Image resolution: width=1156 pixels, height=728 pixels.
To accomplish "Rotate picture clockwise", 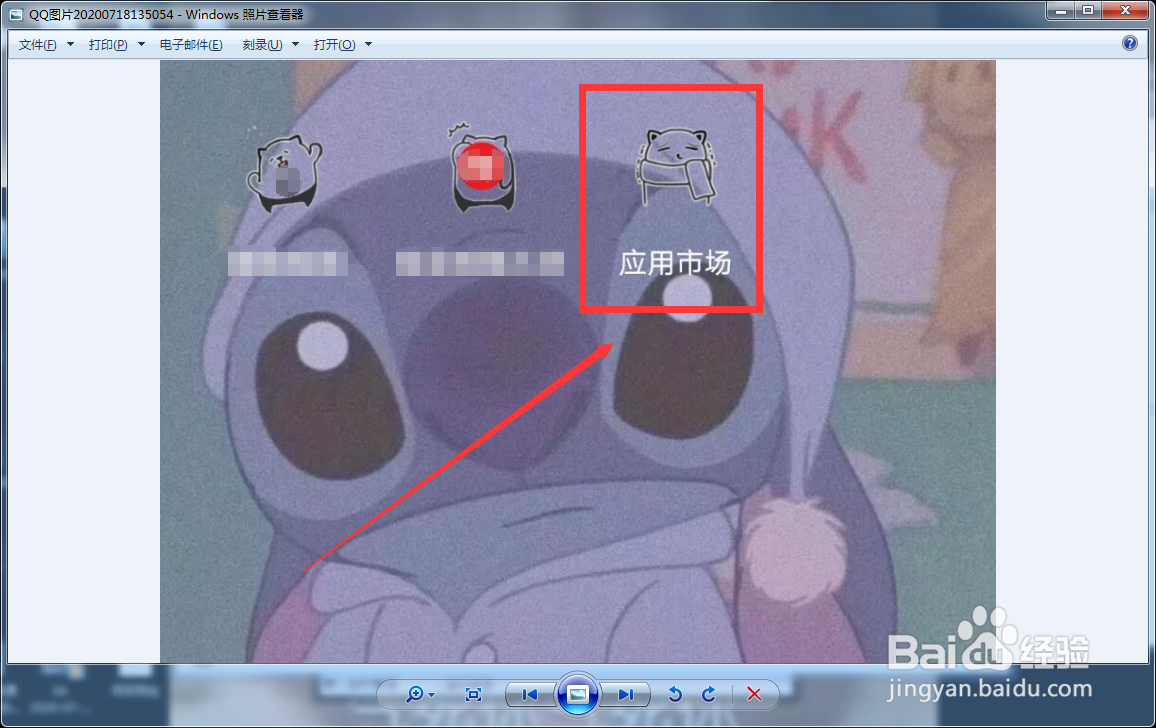I will (x=708, y=695).
